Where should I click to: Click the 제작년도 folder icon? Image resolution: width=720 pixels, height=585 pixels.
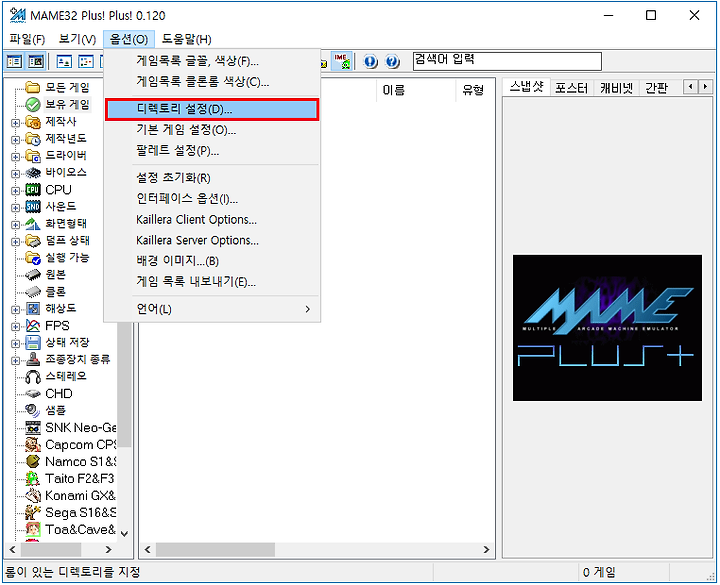click(33, 139)
